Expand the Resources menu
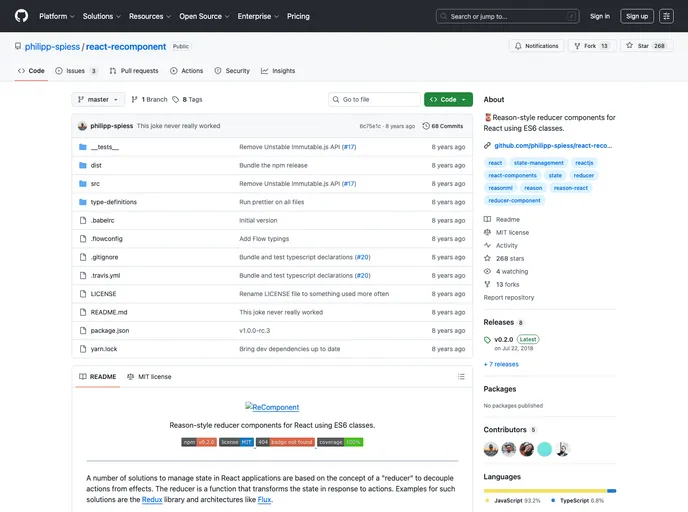Image resolution: width=688 pixels, height=512 pixels. 150,16
